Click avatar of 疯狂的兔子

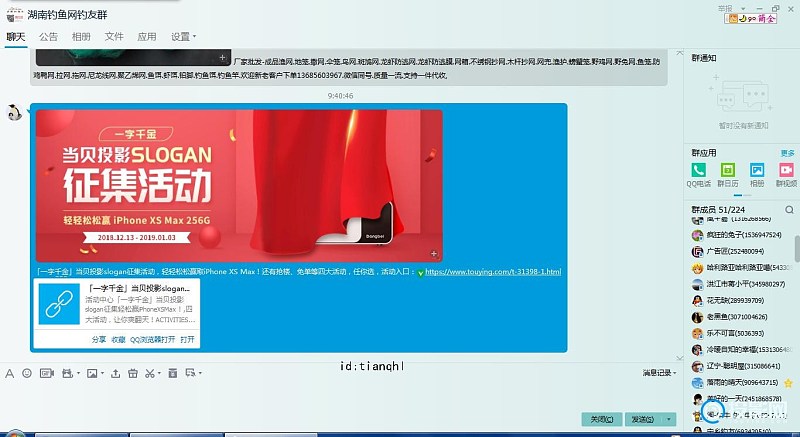(x=697, y=235)
